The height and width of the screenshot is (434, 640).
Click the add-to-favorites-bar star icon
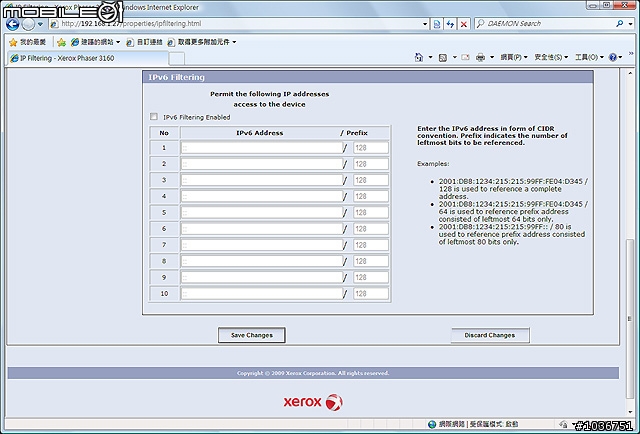[61, 42]
